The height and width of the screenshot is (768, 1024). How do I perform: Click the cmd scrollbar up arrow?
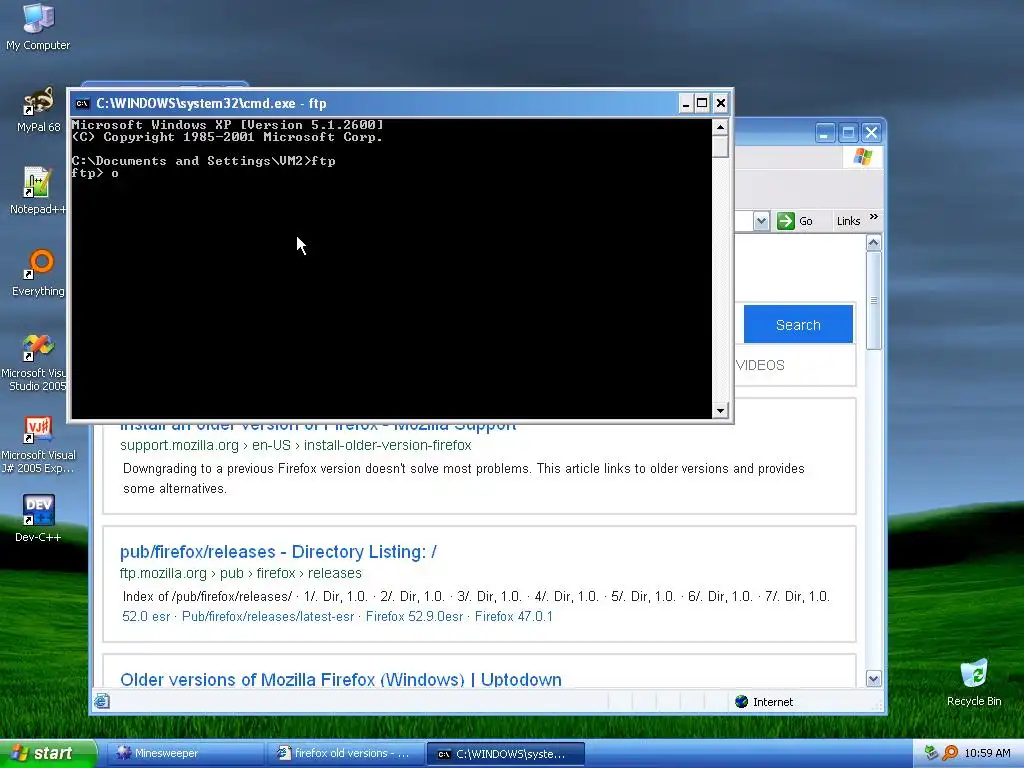720,127
